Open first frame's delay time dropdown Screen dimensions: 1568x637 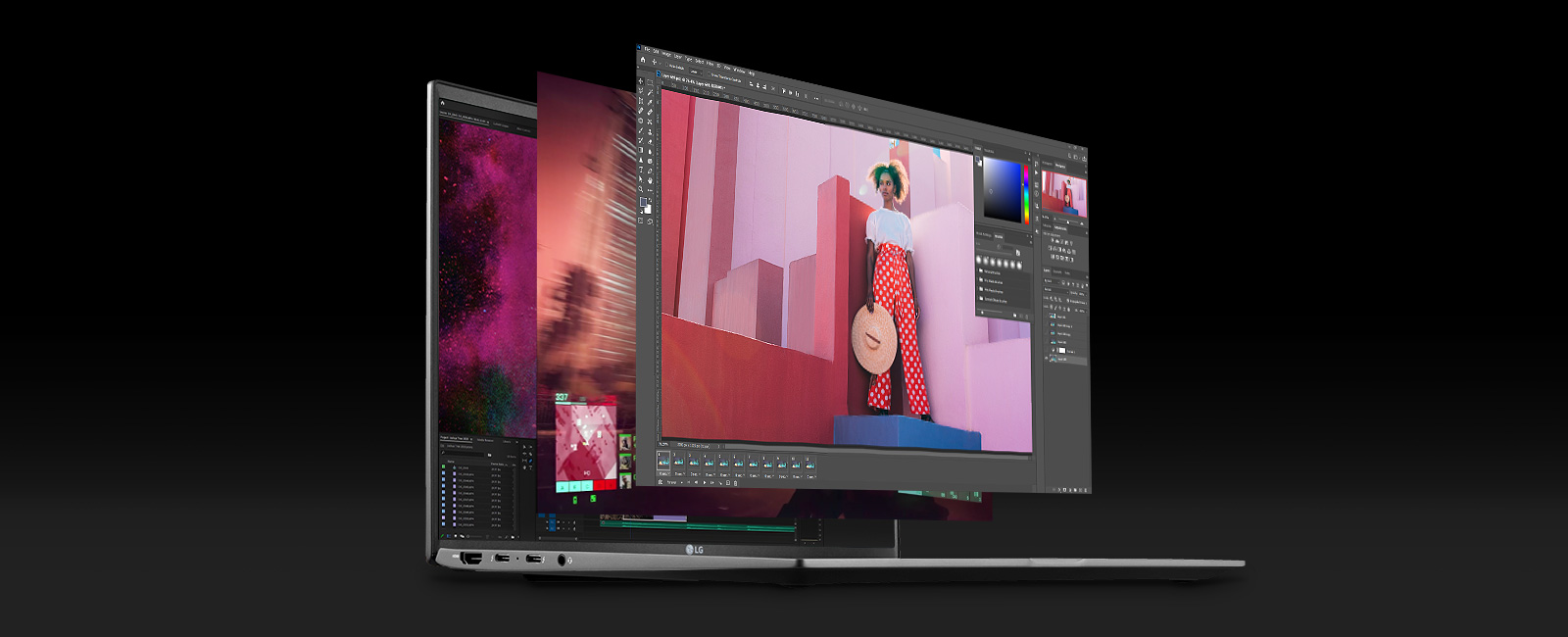[x=664, y=474]
